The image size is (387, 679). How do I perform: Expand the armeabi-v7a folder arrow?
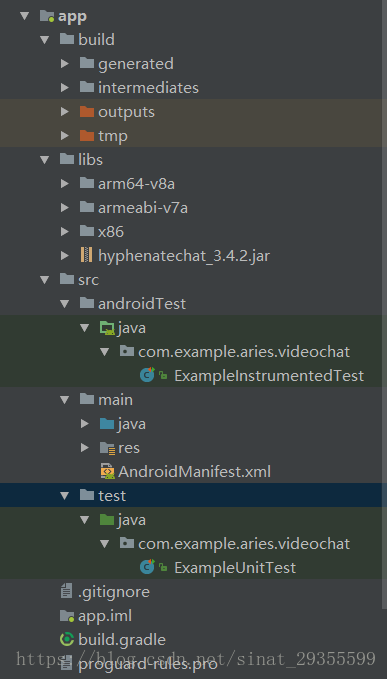point(64,207)
